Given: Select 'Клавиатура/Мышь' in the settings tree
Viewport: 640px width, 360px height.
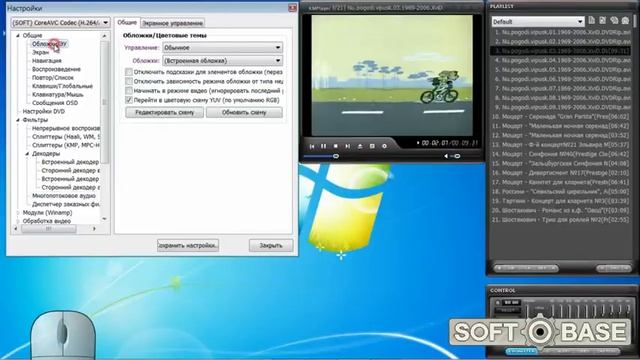Looking at the screenshot, I should (58, 94).
